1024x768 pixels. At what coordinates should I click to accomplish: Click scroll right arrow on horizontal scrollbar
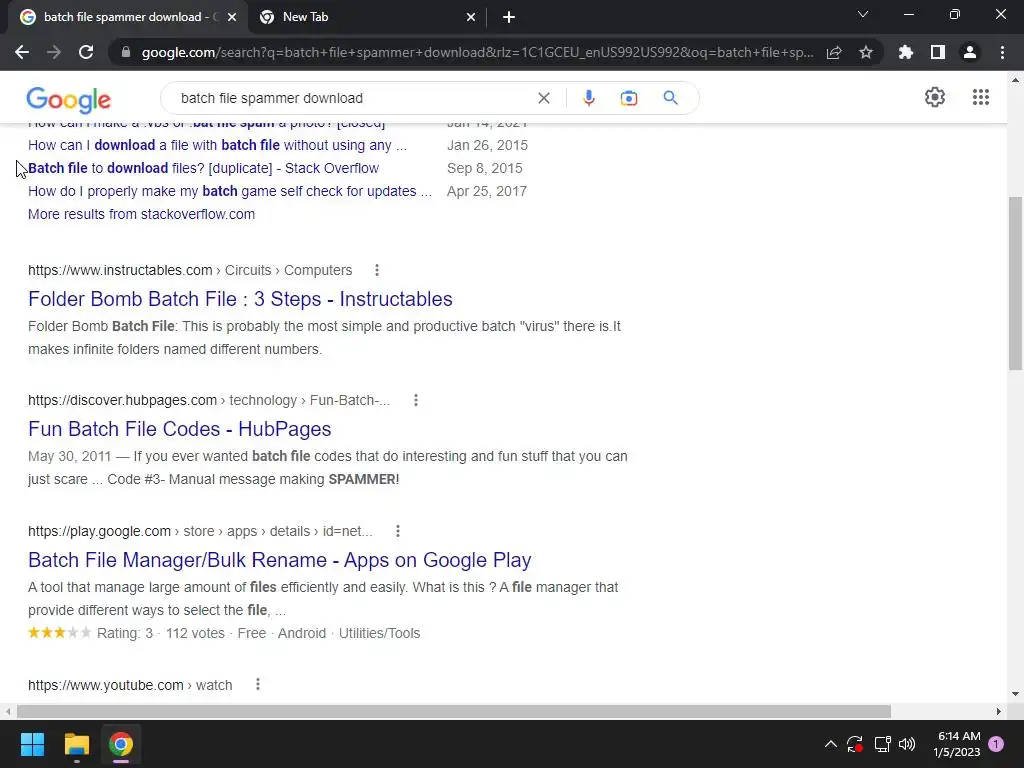click(x=998, y=711)
